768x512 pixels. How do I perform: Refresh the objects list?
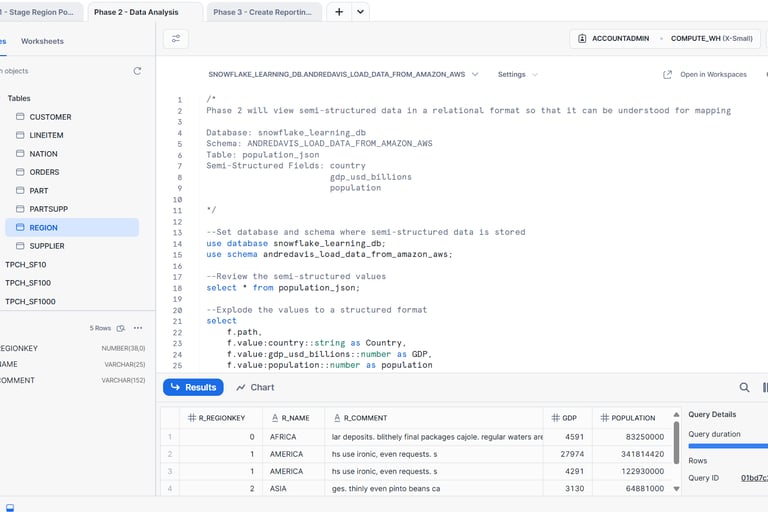click(x=137, y=71)
